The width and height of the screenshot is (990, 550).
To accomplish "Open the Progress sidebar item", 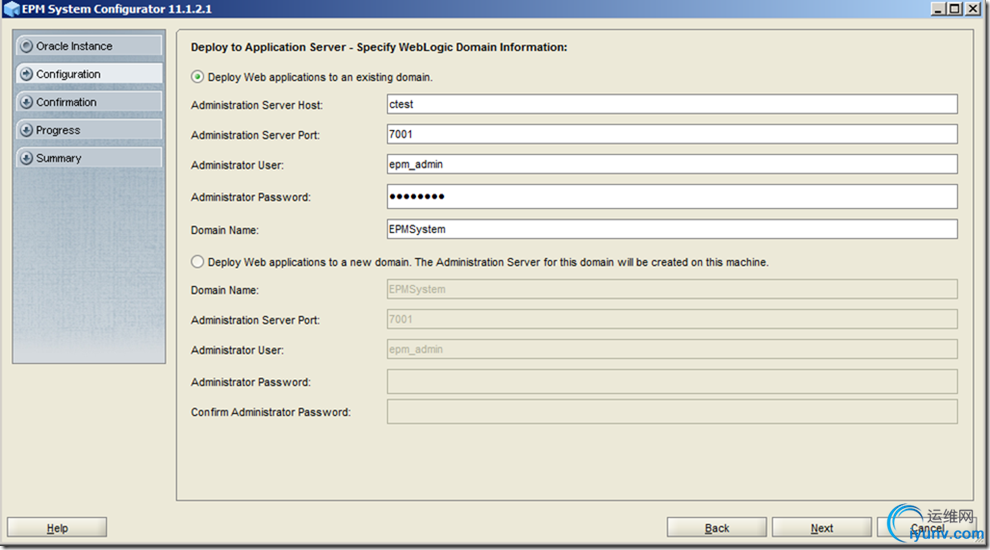I will coord(89,130).
